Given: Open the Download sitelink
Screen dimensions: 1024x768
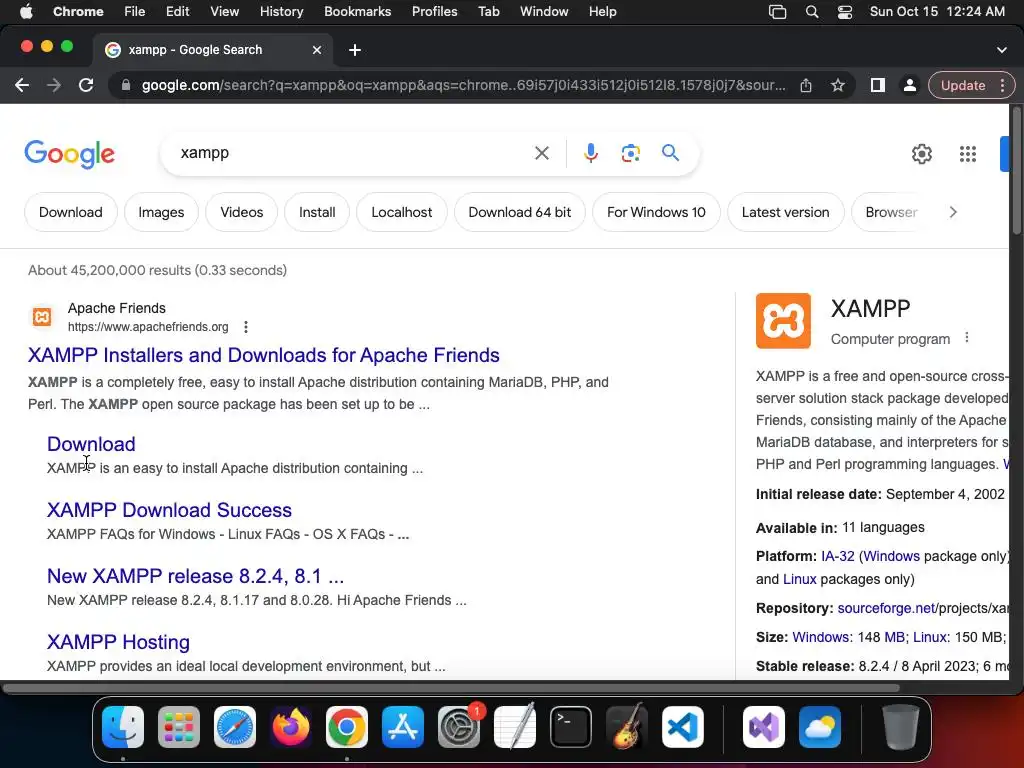Looking at the screenshot, I should [91, 444].
